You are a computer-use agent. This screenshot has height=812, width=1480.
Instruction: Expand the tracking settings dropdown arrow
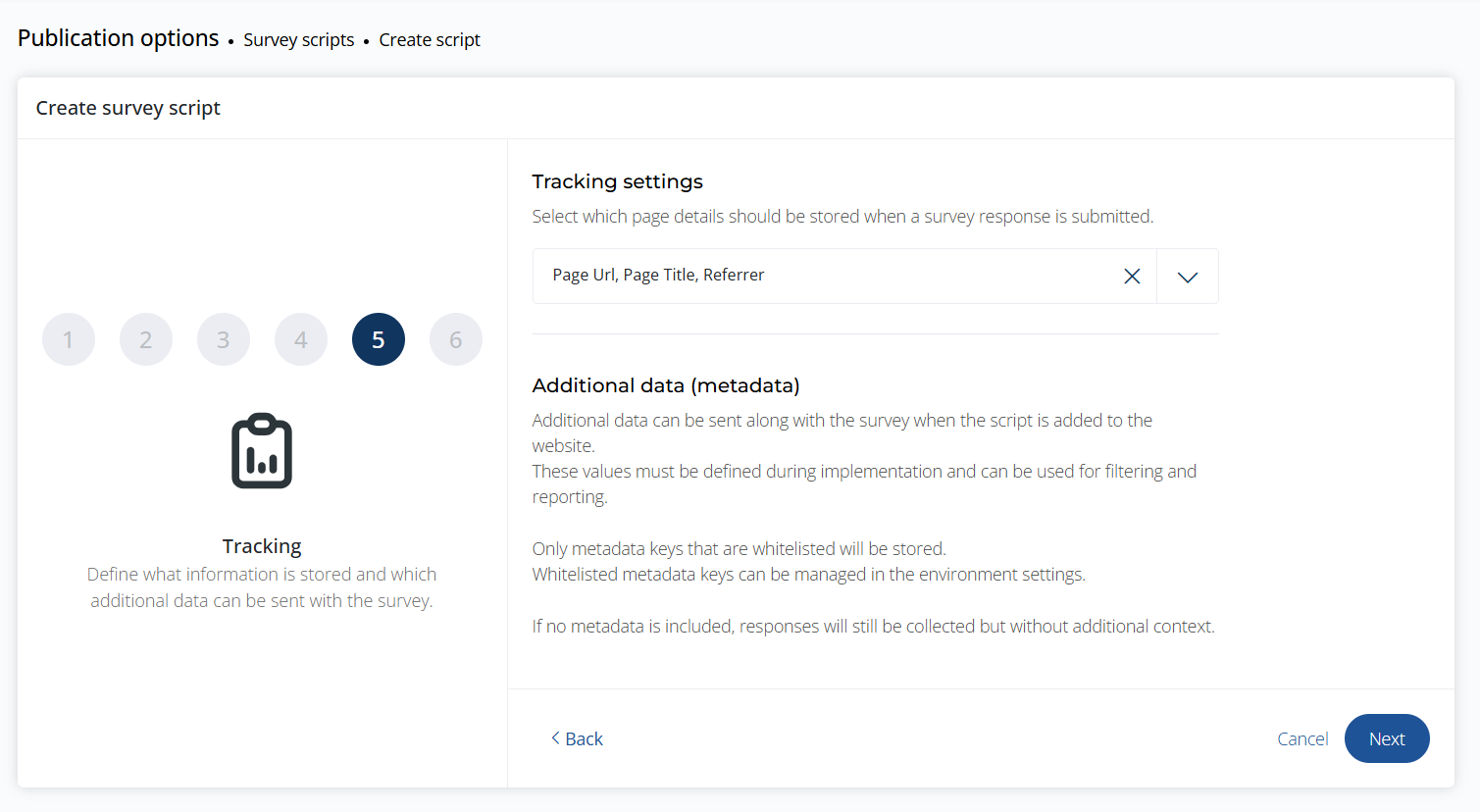[x=1188, y=277]
